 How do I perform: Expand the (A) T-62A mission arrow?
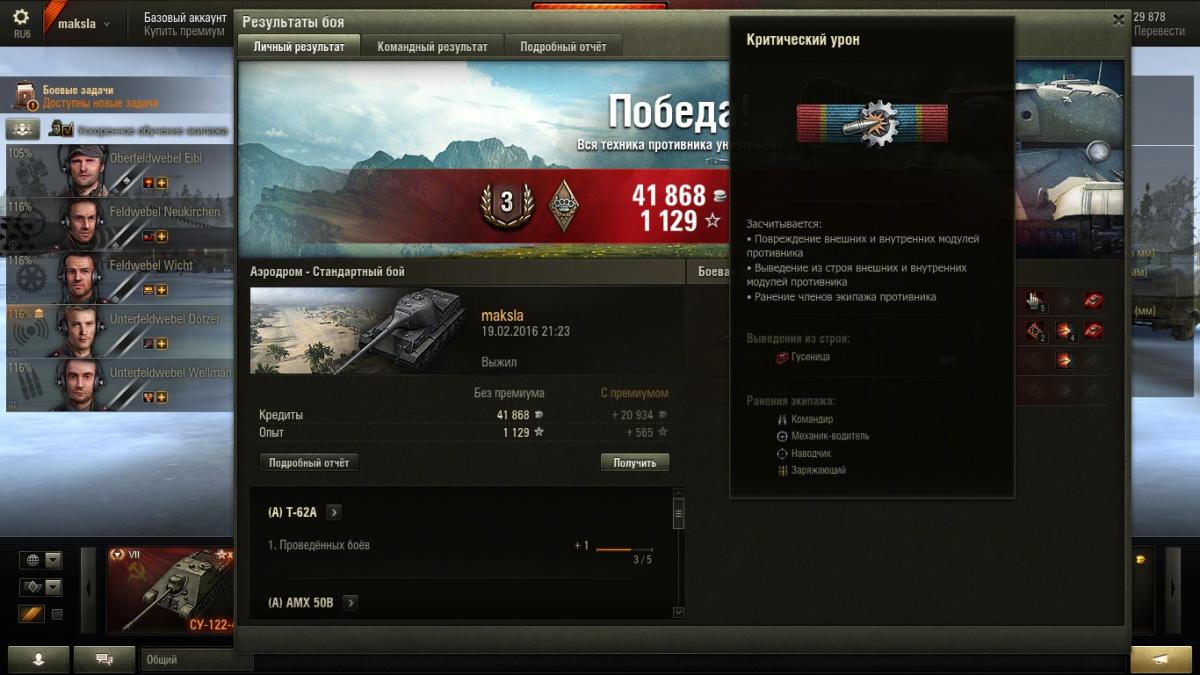click(334, 512)
